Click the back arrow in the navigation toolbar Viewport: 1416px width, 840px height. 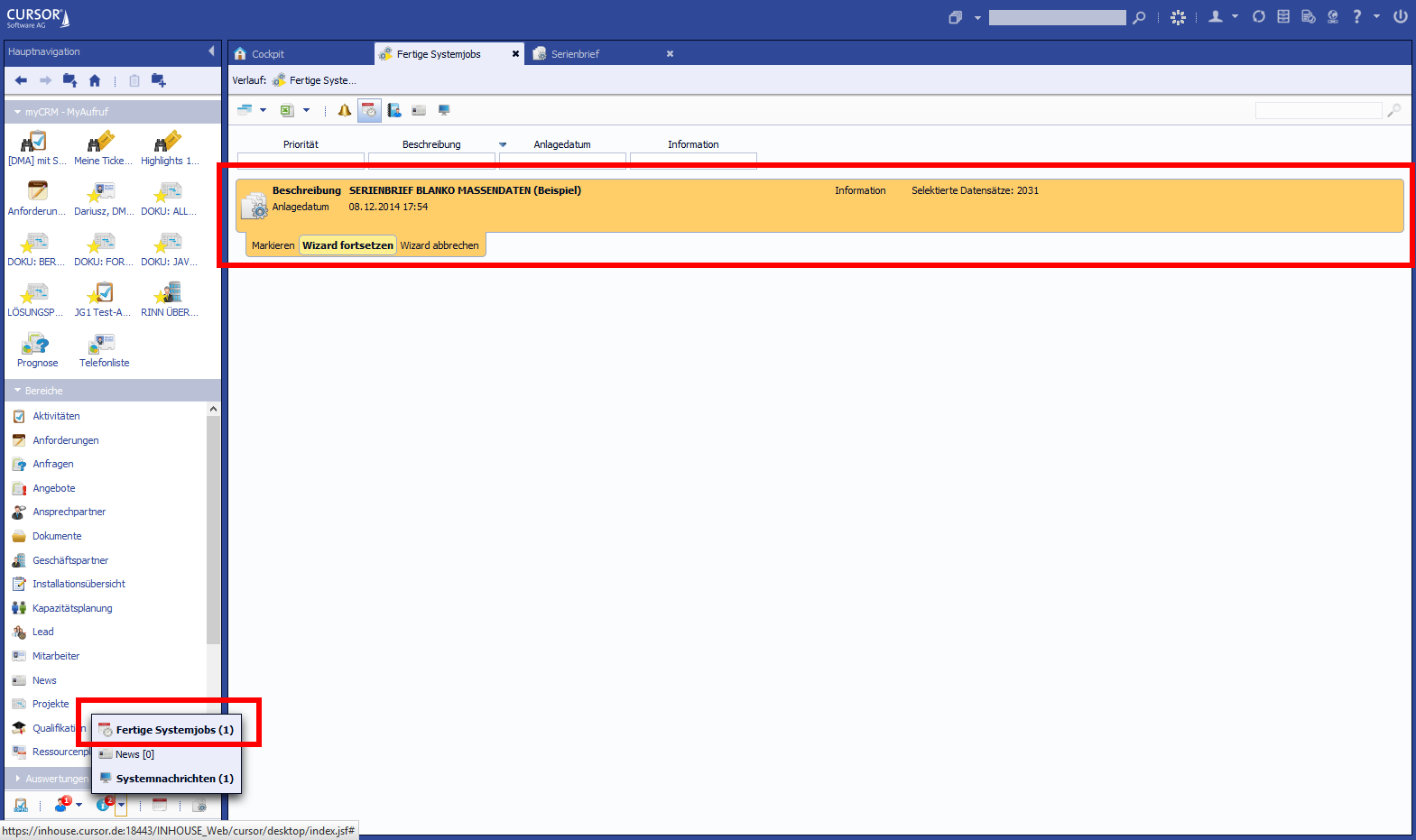(x=21, y=80)
